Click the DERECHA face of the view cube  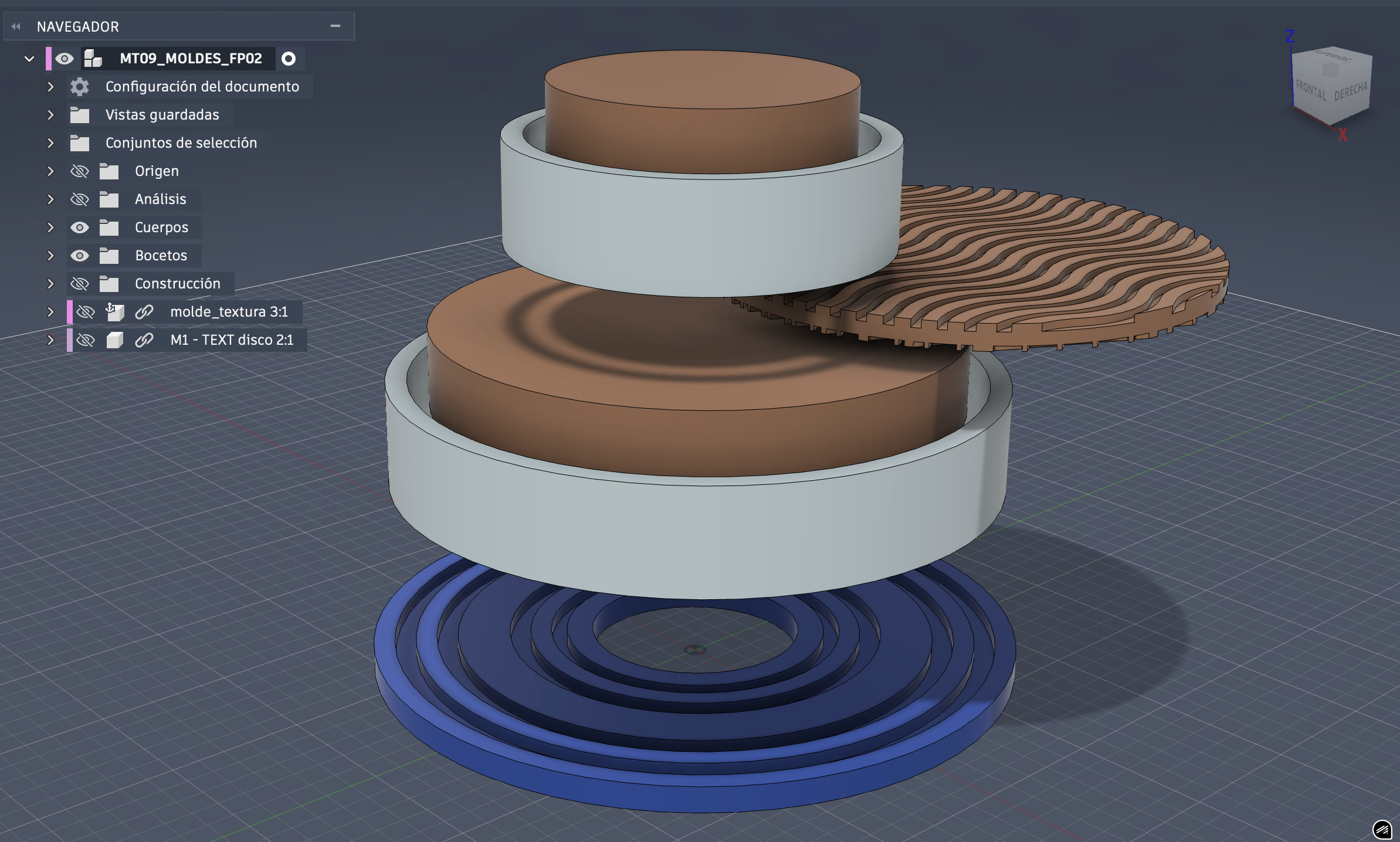(x=1350, y=91)
